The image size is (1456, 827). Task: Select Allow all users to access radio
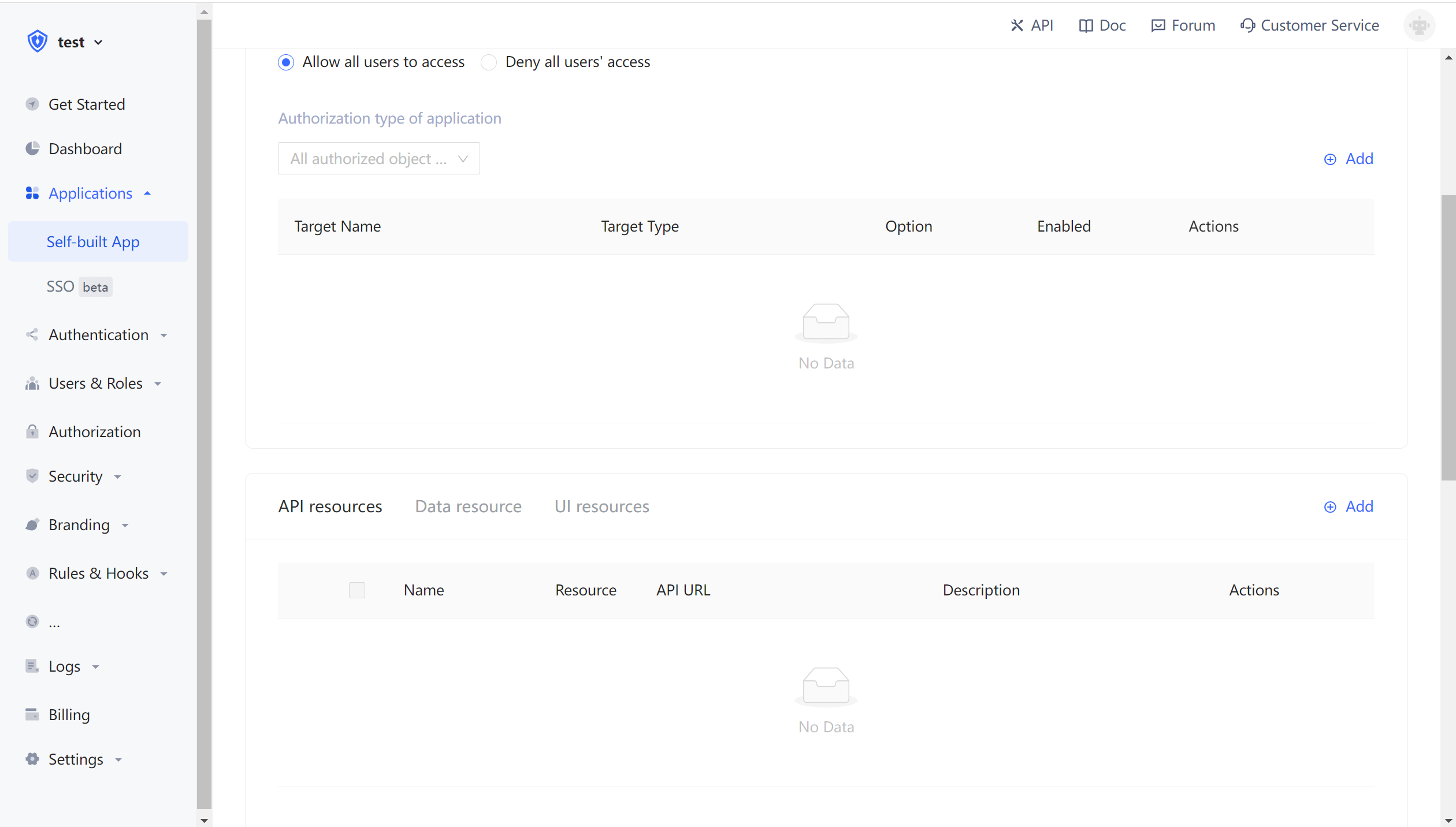click(x=286, y=62)
